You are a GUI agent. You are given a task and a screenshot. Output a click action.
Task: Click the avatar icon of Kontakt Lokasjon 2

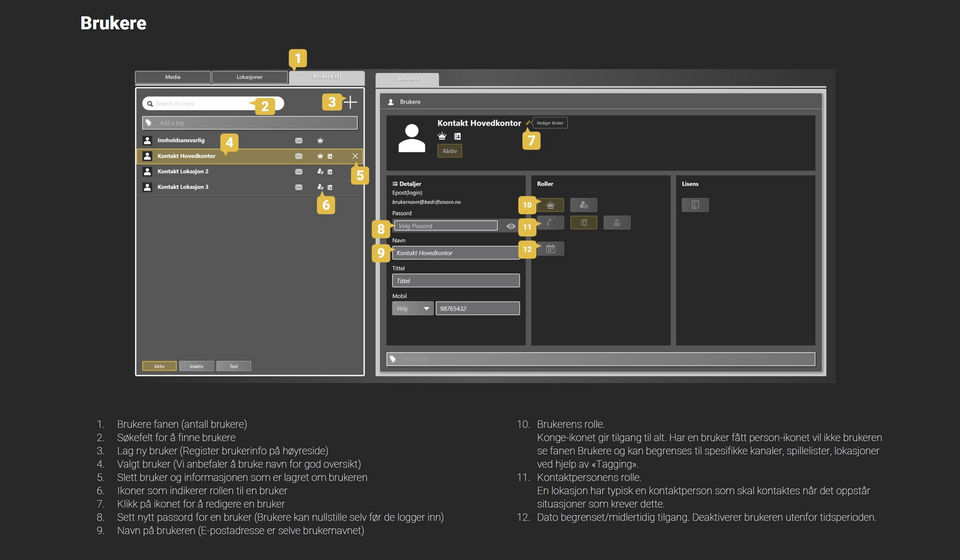[x=147, y=171]
